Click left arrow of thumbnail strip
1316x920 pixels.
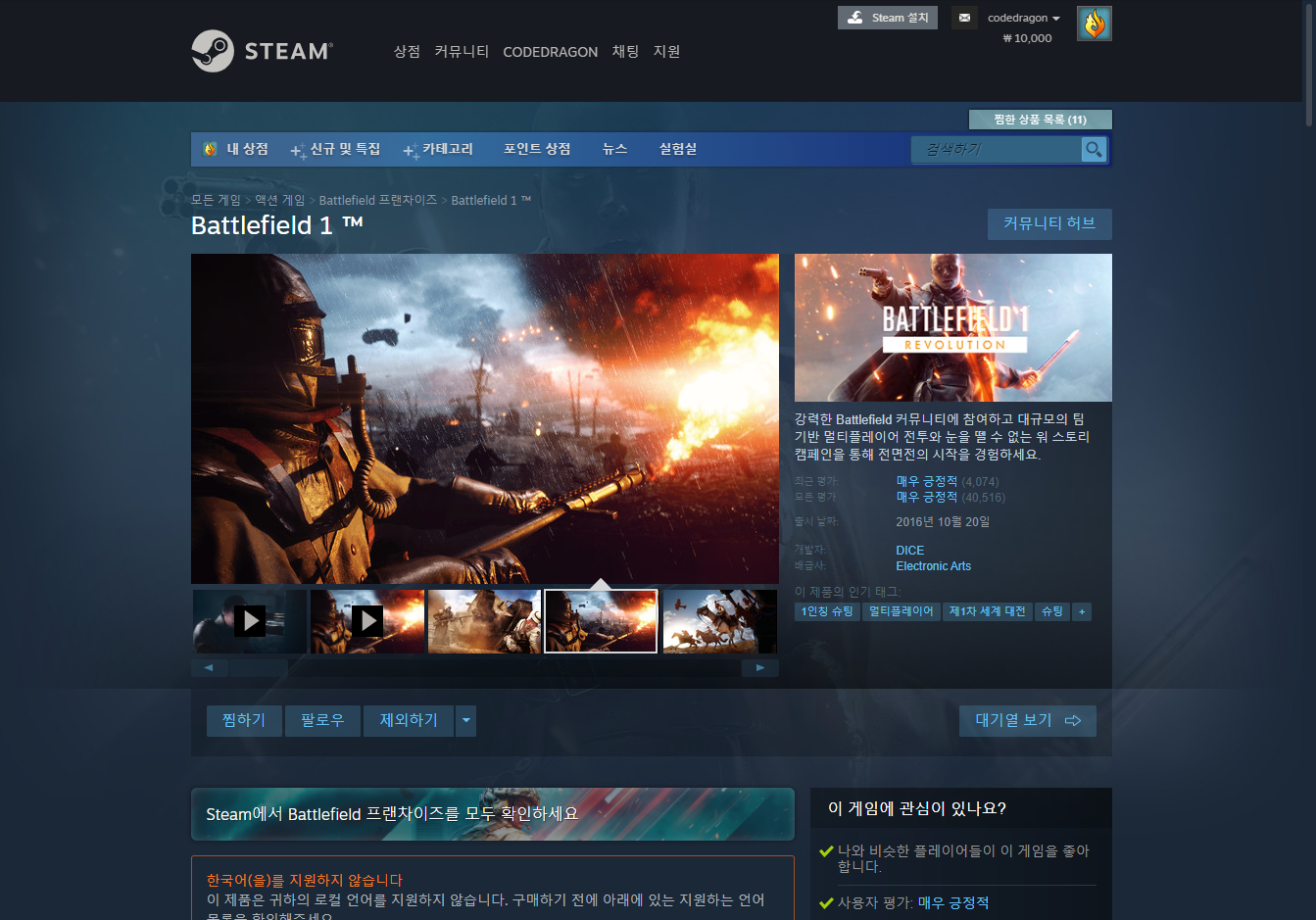click(x=209, y=667)
